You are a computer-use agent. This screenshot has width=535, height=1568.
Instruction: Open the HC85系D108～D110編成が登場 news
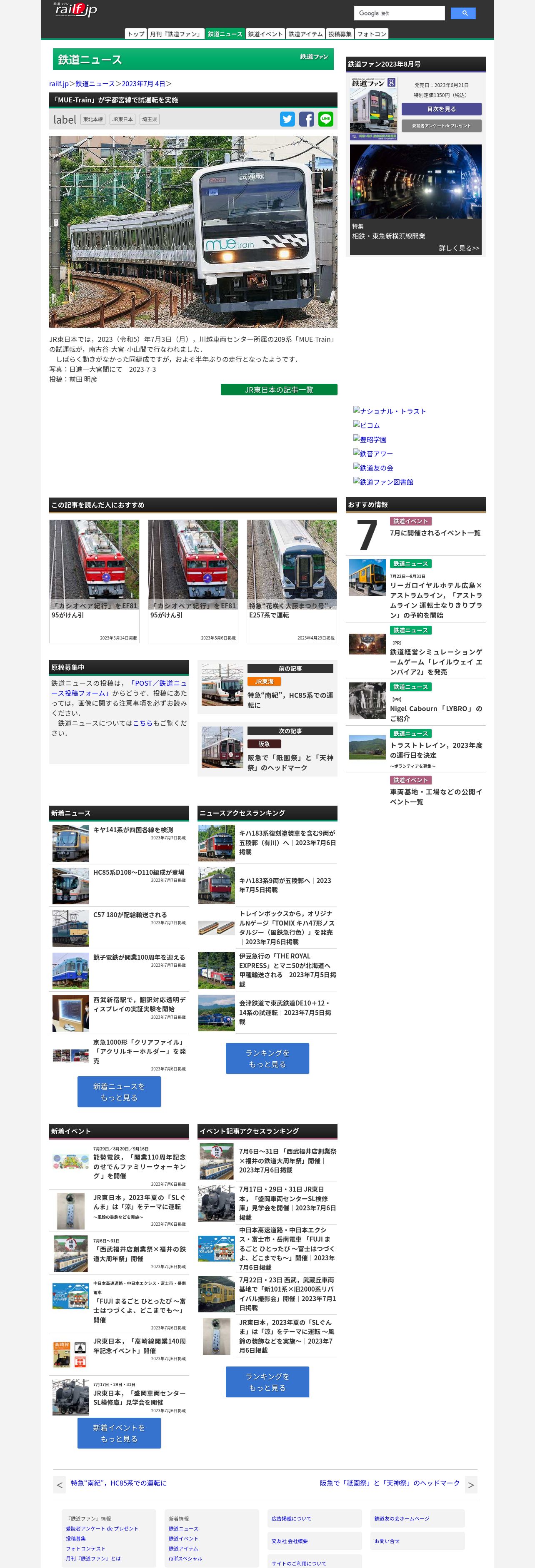[x=139, y=873]
